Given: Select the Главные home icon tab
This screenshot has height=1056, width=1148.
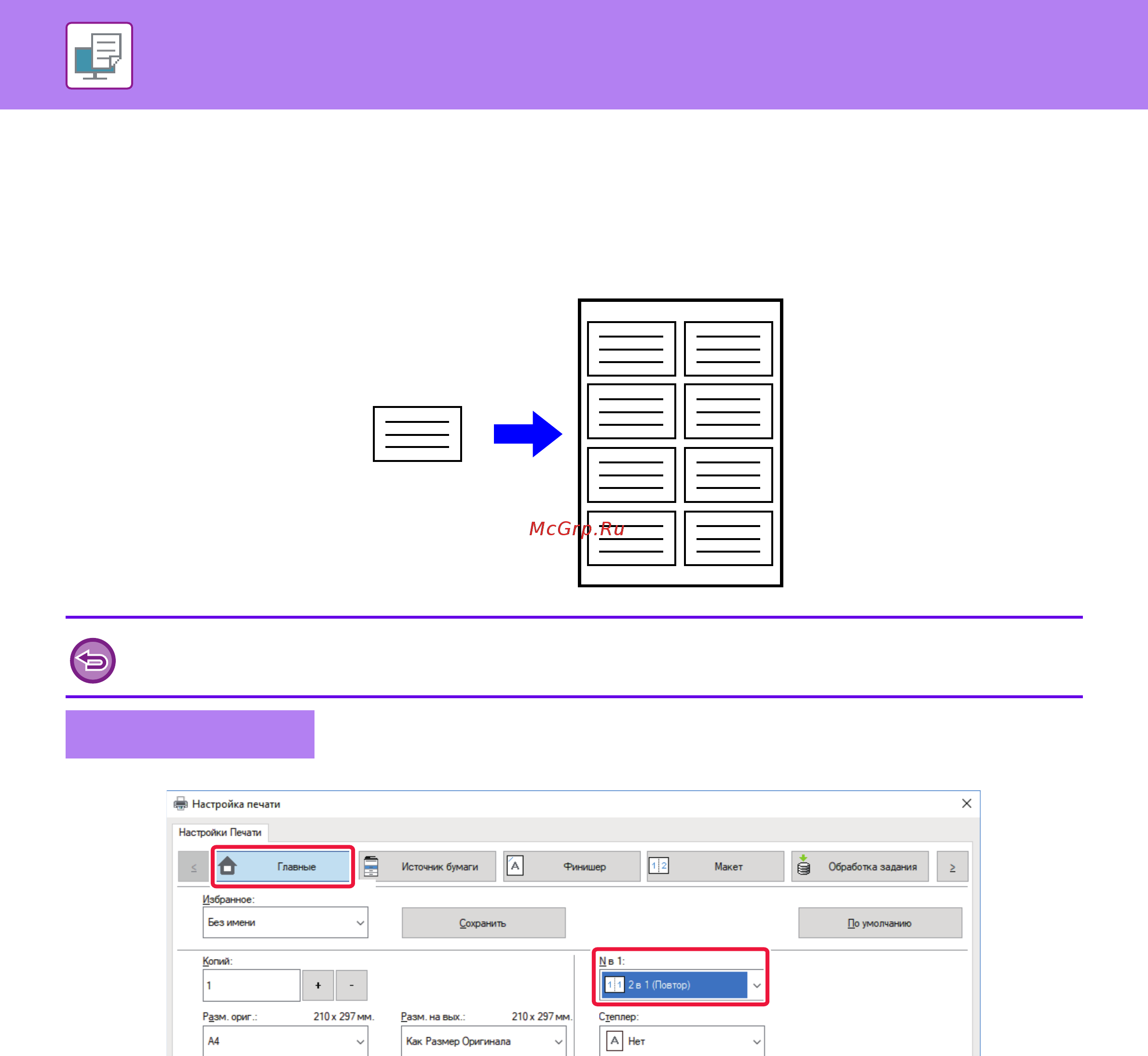Looking at the screenshot, I should (x=283, y=866).
